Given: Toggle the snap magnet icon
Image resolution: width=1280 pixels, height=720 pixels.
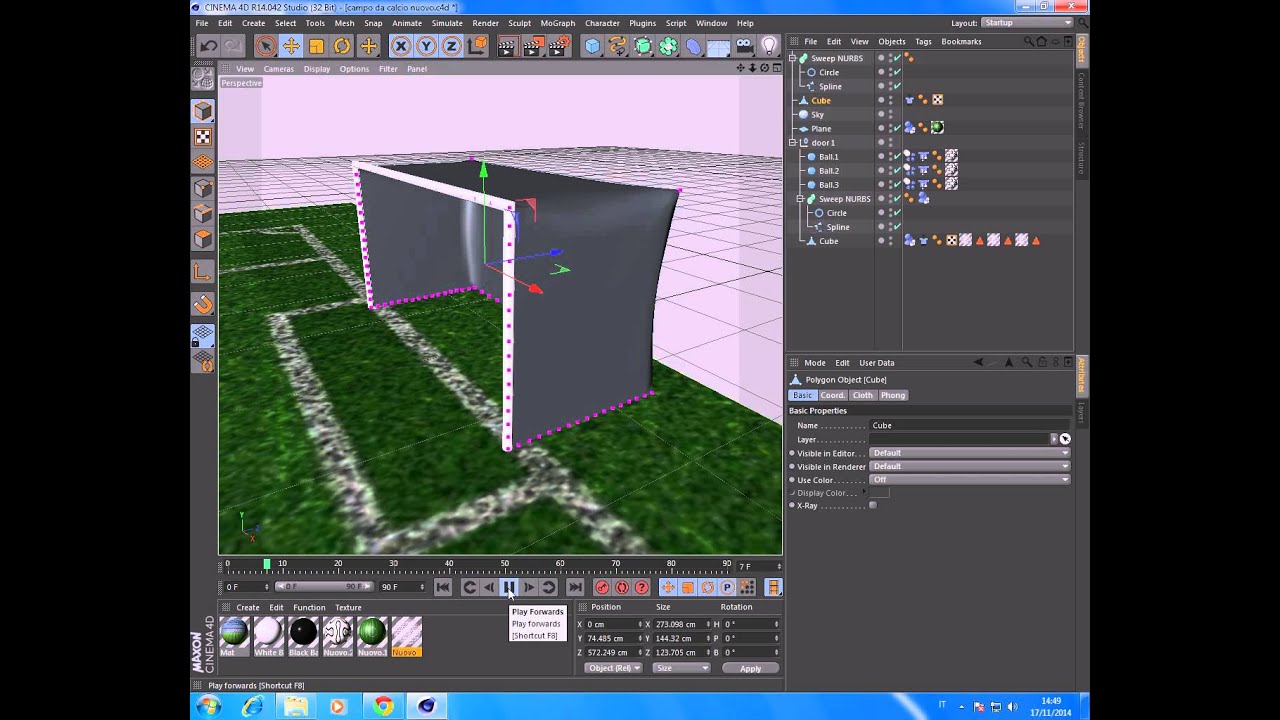Looking at the screenshot, I should (x=203, y=304).
